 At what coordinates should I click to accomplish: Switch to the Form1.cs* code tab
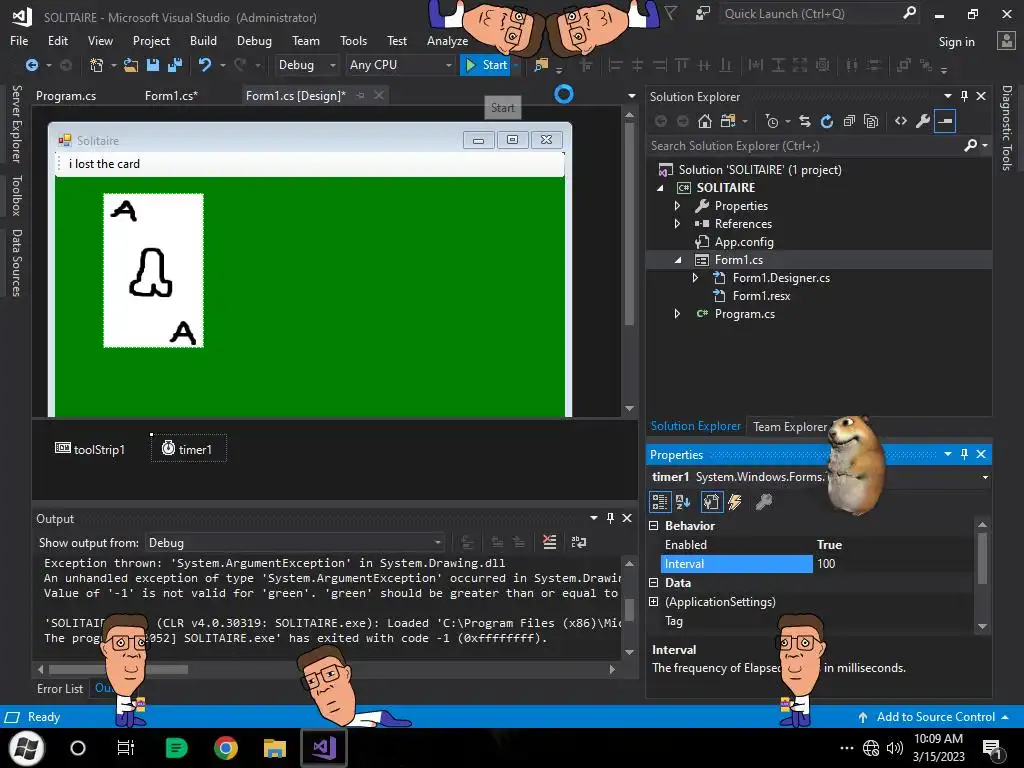(171, 96)
